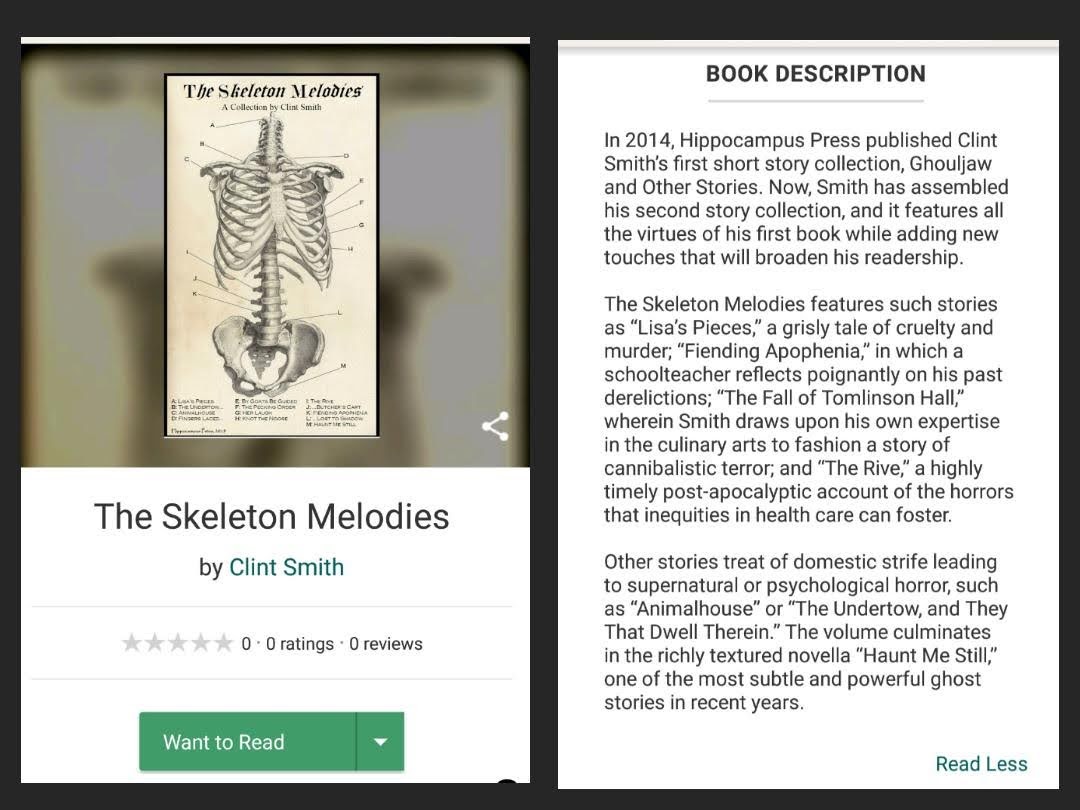This screenshot has height=810, width=1080.
Task: Click the first description paragraph about Hippocampus Press
Action: coord(806,198)
